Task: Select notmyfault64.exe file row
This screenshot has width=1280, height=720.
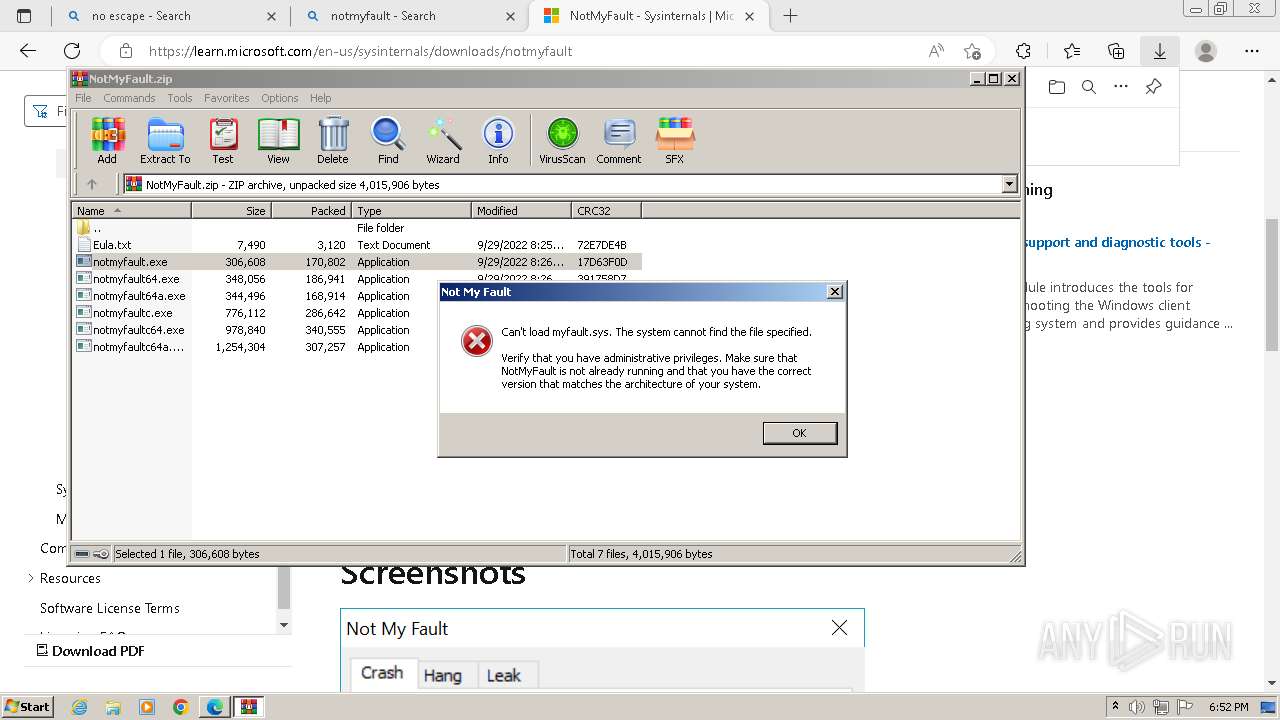Action: [358, 279]
